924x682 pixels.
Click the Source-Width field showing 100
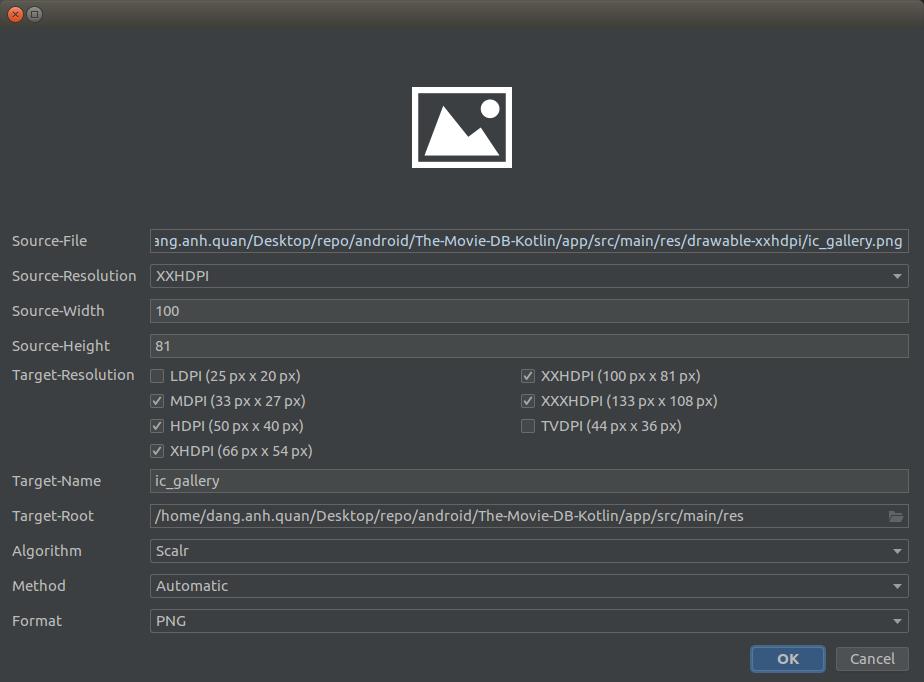click(529, 311)
